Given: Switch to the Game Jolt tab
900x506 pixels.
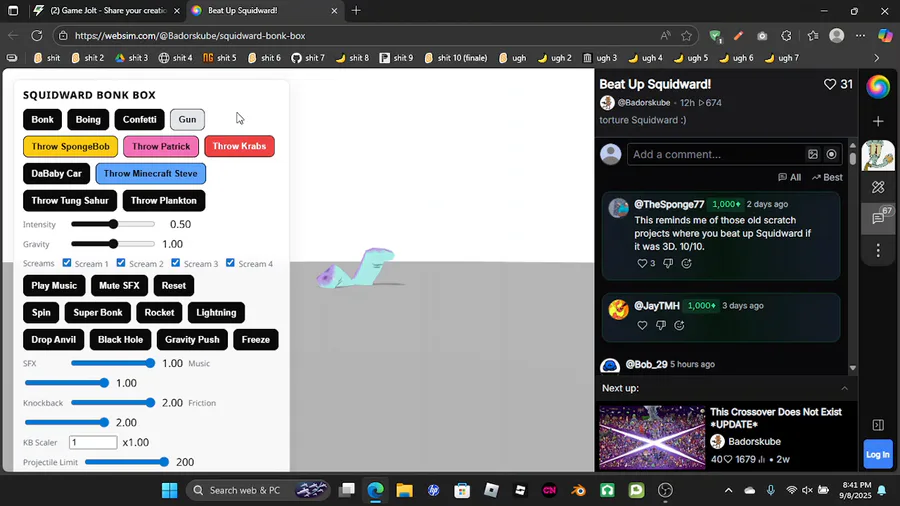Looking at the screenshot, I should (107, 10).
